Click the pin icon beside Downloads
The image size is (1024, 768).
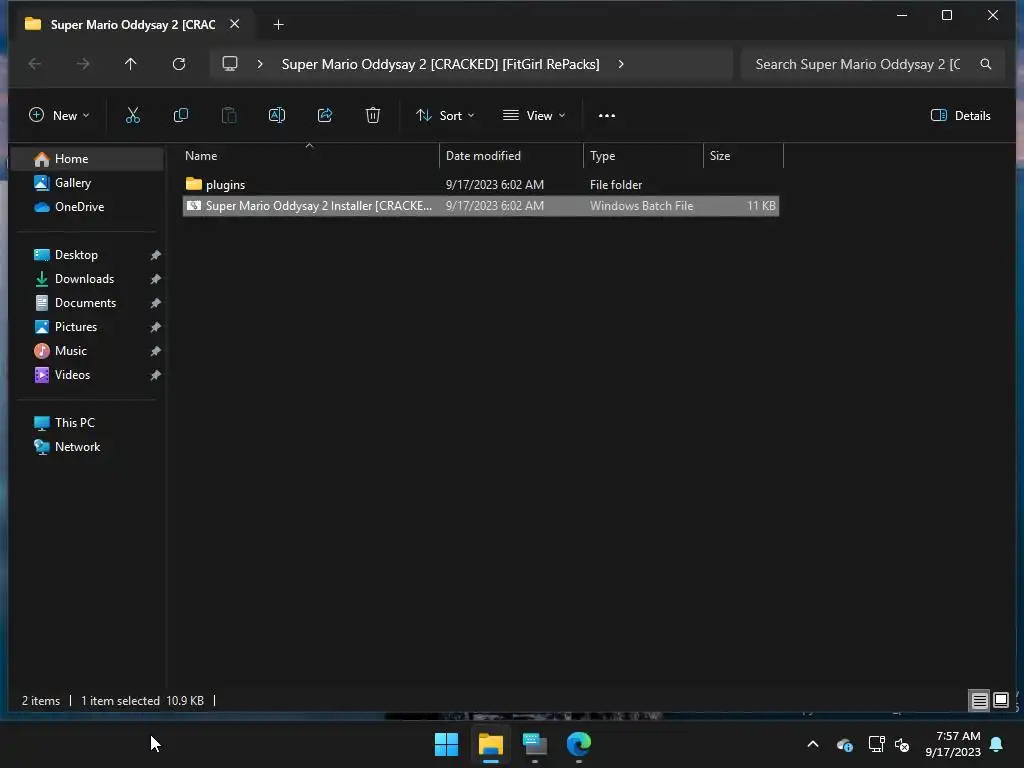click(x=155, y=280)
